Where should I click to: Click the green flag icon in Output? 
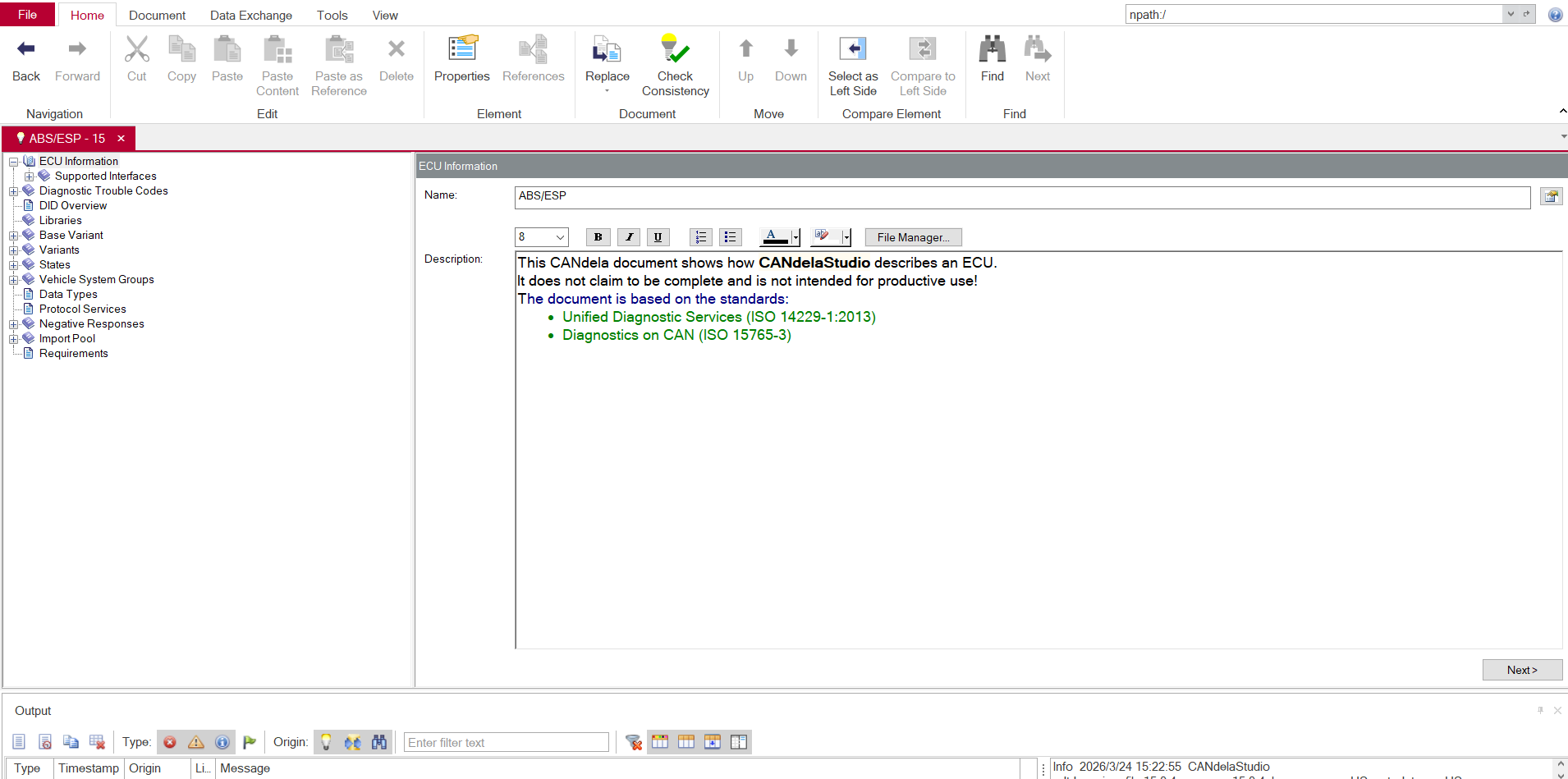click(x=250, y=742)
